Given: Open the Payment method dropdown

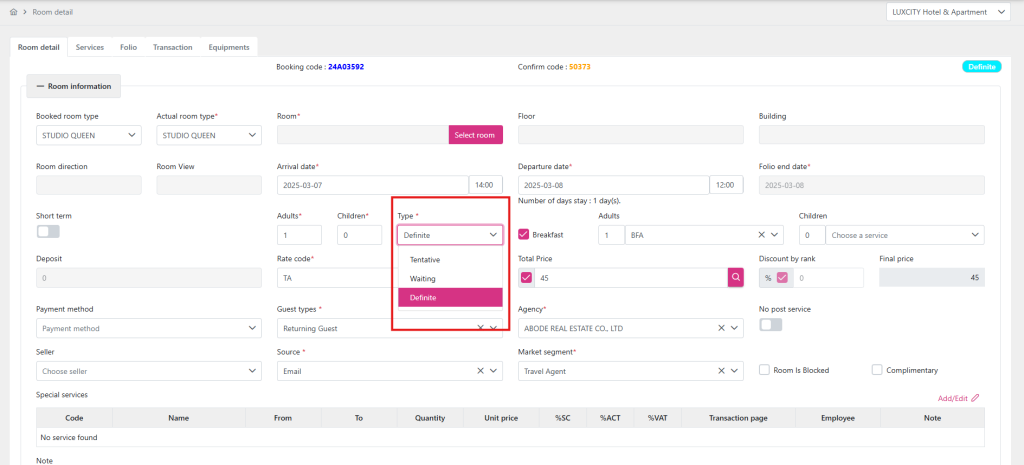Looking at the screenshot, I should click(x=150, y=328).
